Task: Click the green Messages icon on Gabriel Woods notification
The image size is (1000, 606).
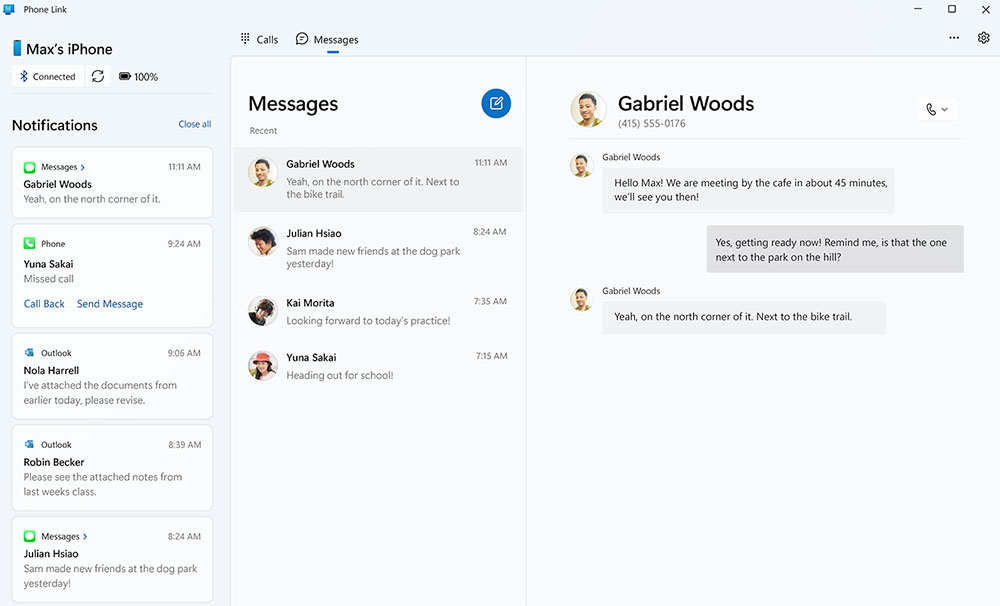Action: click(29, 167)
